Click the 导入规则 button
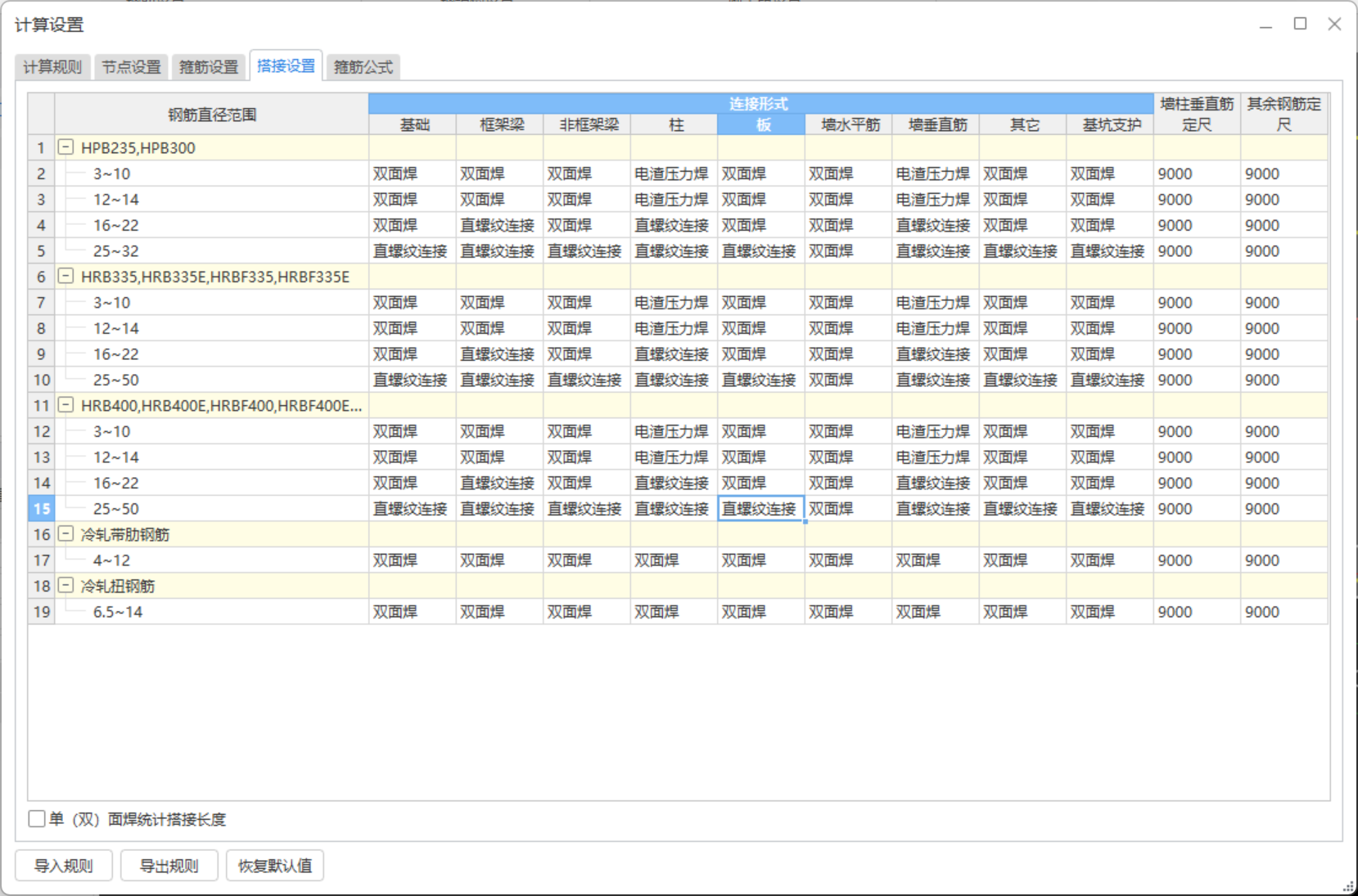The image size is (1358, 896). point(64,866)
